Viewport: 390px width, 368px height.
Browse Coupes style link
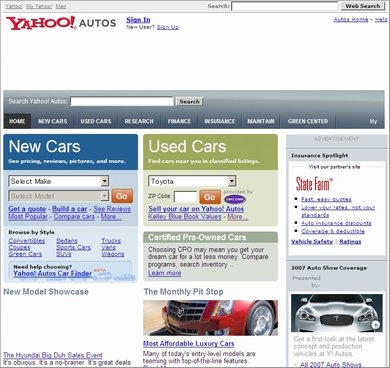coord(19,247)
